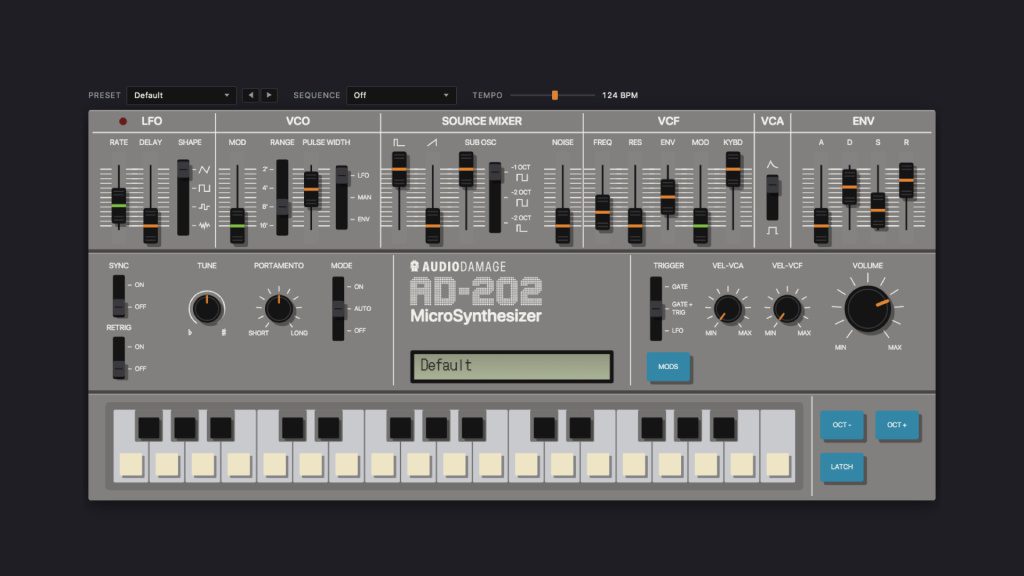Adjust the sawtooth level slider
Viewport: 1024px width, 576px height.
pyautogui.click(x=432, y=226)
